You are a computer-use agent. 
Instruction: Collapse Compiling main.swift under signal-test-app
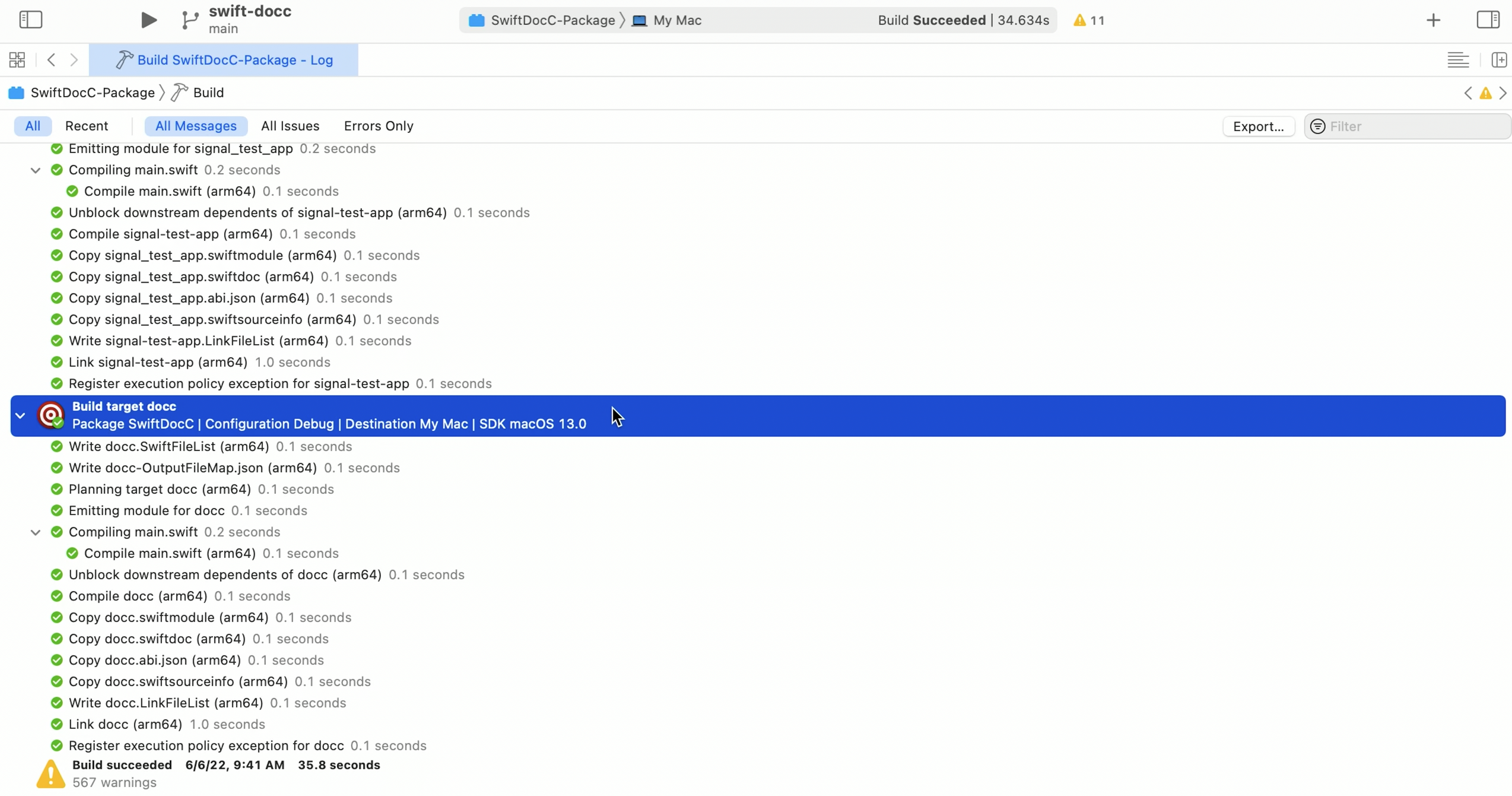pos(36,170)
